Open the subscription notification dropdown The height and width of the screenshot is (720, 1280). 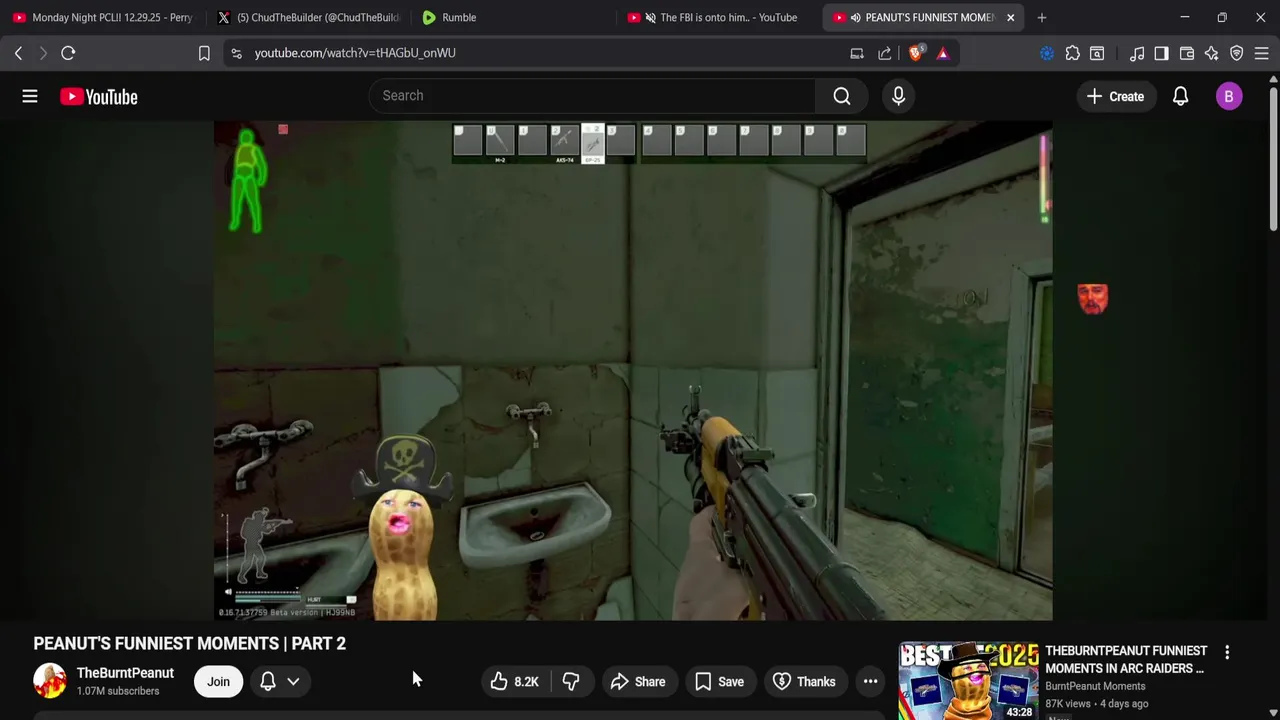(x=280, y=682)
